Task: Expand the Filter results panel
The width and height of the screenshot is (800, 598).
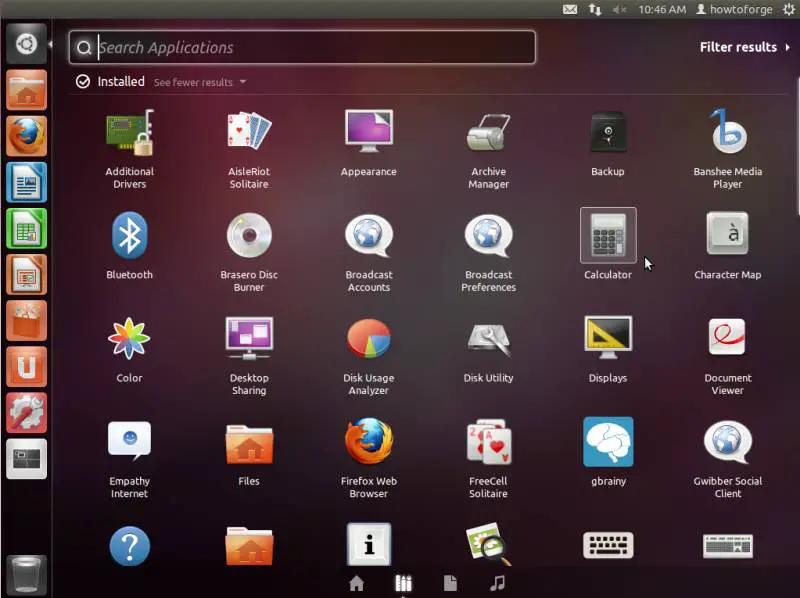Action: [x=745, y=47]
